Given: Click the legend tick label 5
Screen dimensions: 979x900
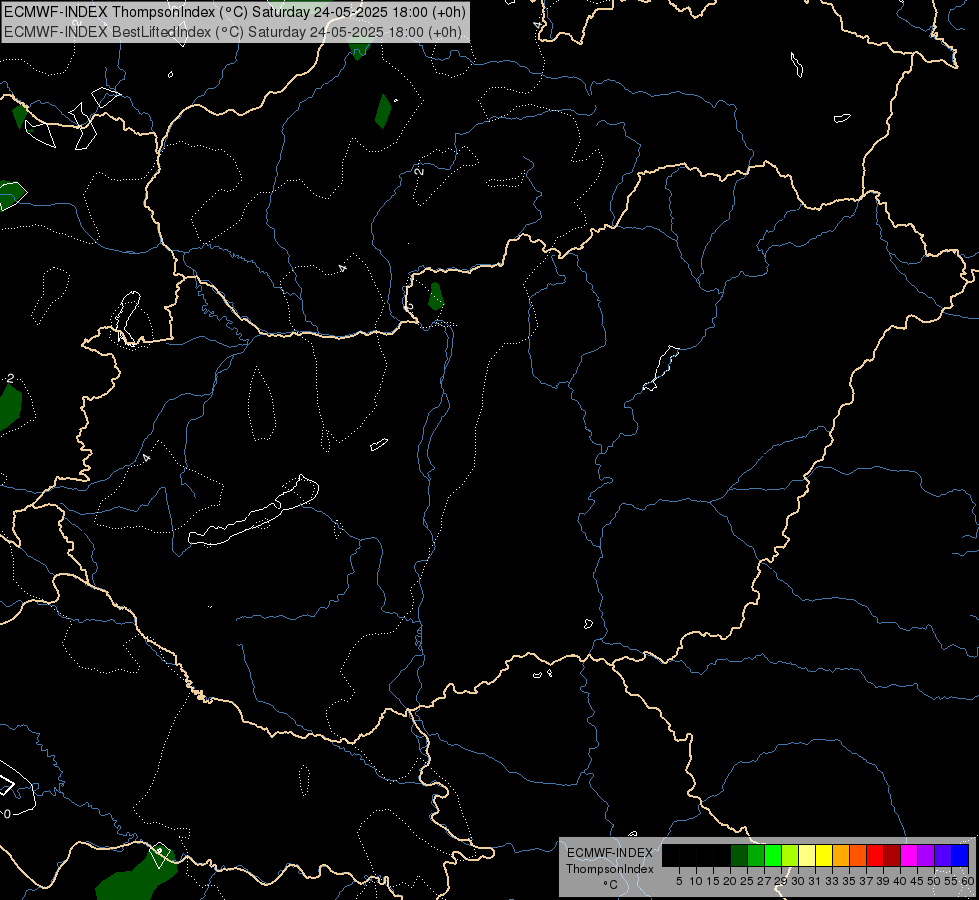Looking at the screenshot, I should pyautogui.click(x=679, y=881).
